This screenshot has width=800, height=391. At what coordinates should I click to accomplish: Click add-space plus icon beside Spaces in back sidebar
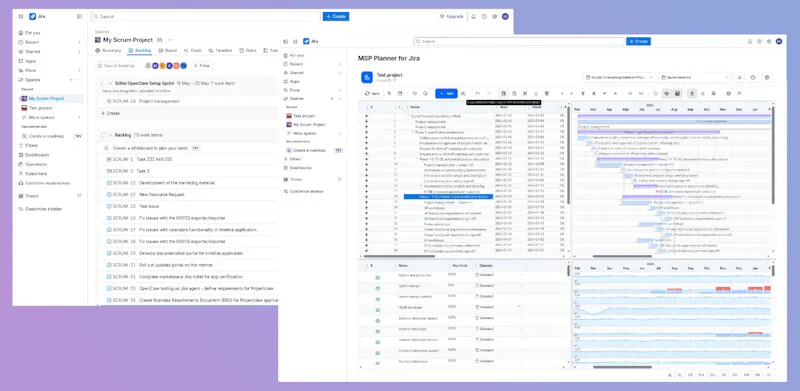tap(71, 80)
